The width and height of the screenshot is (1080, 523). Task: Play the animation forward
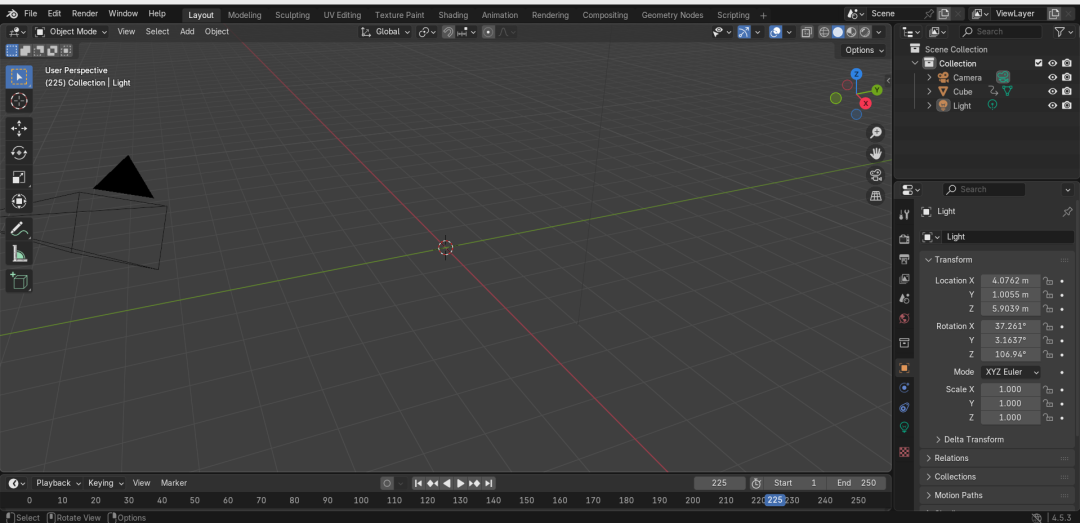(460, 483)
